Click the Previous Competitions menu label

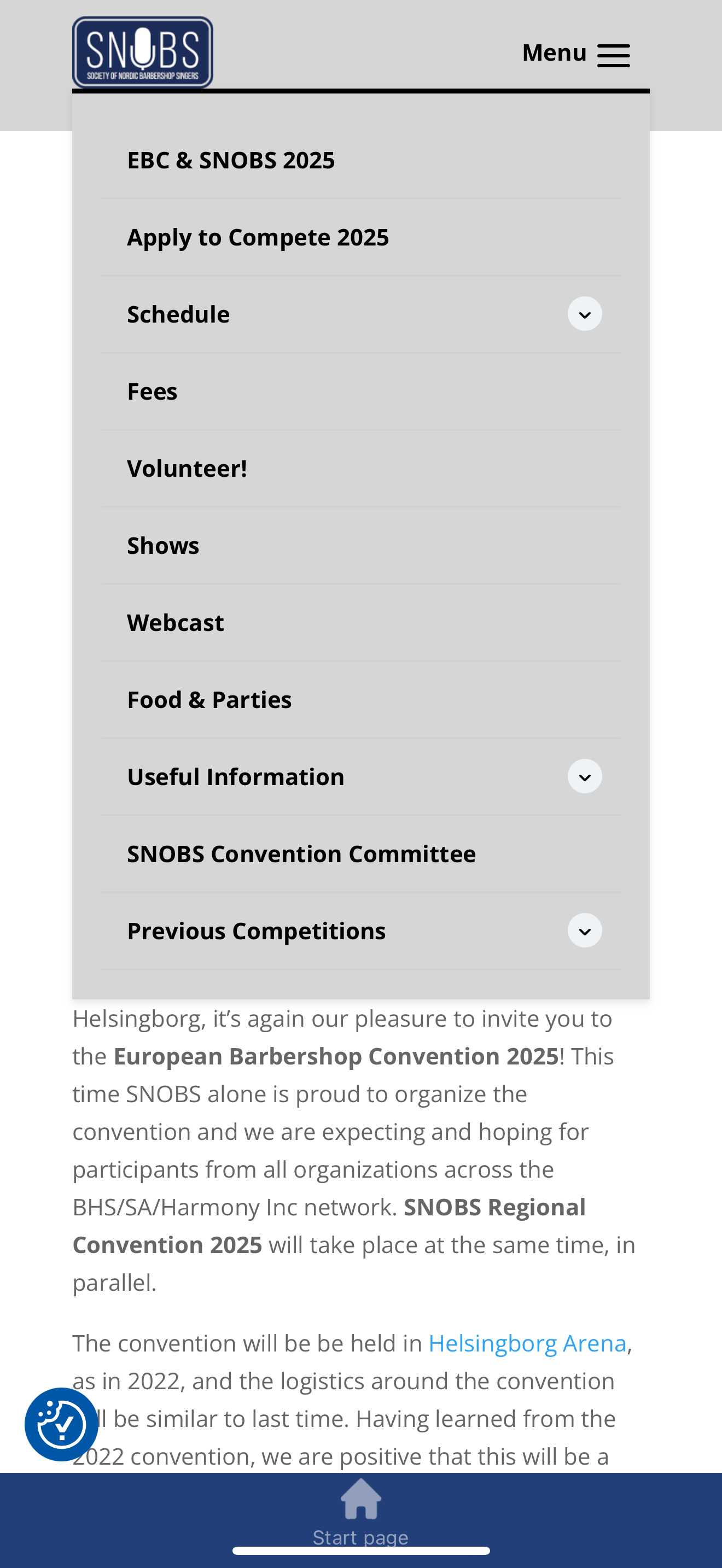(x=257, y=931)
